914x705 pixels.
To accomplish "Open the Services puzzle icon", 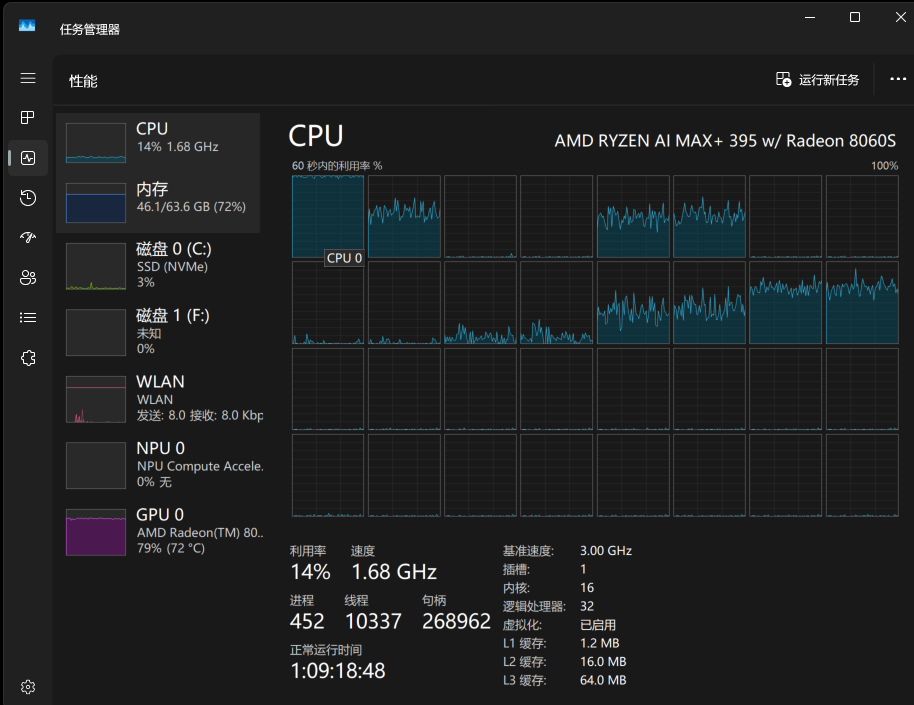I will 28,357.
